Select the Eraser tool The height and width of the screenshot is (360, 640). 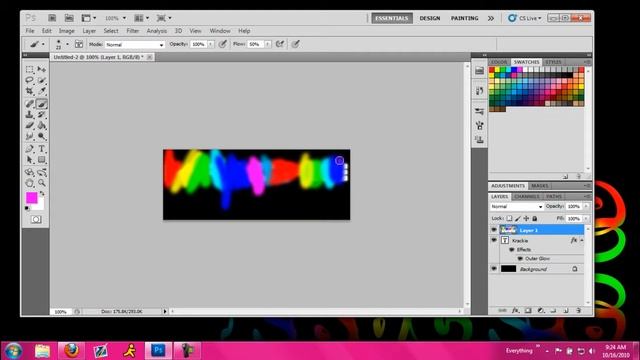[x=29, y=125]
